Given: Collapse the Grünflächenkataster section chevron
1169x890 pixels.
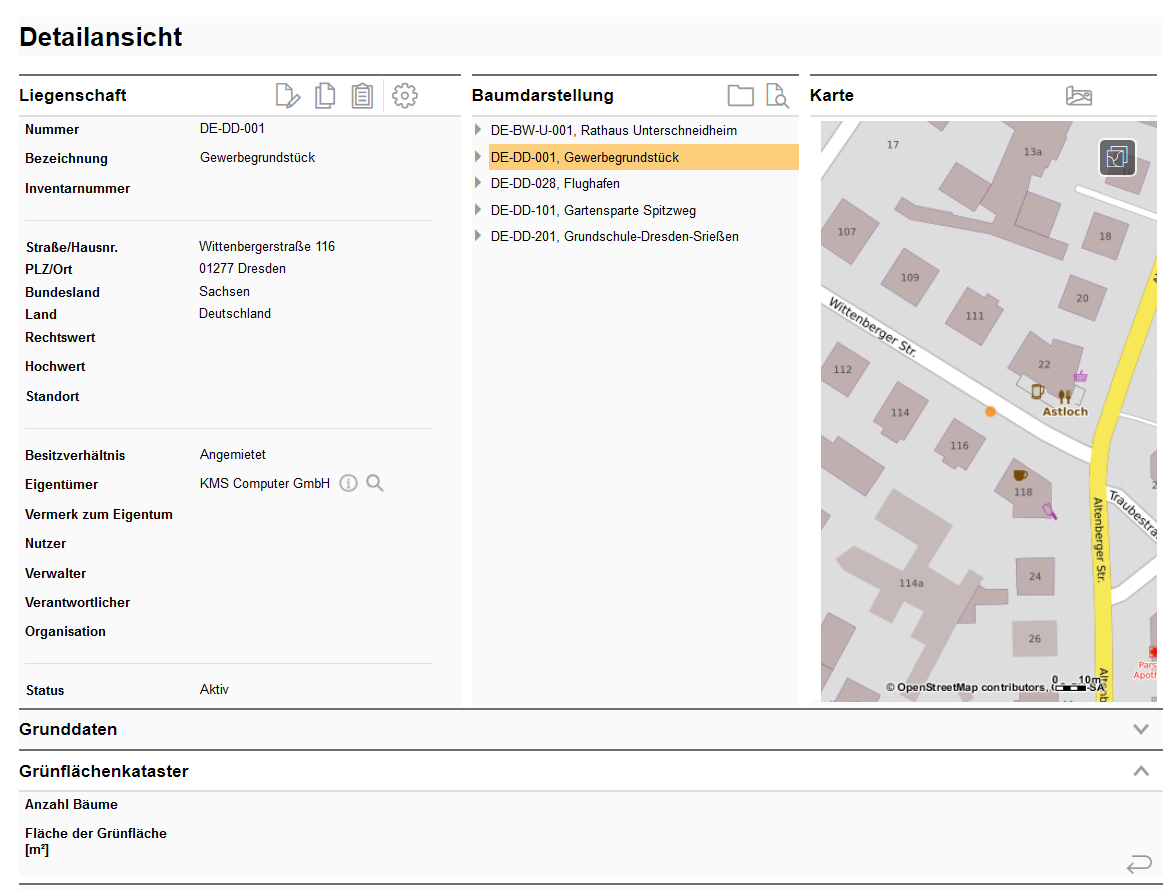Looking at the screenshot, I should click(x=1141, y=771).
